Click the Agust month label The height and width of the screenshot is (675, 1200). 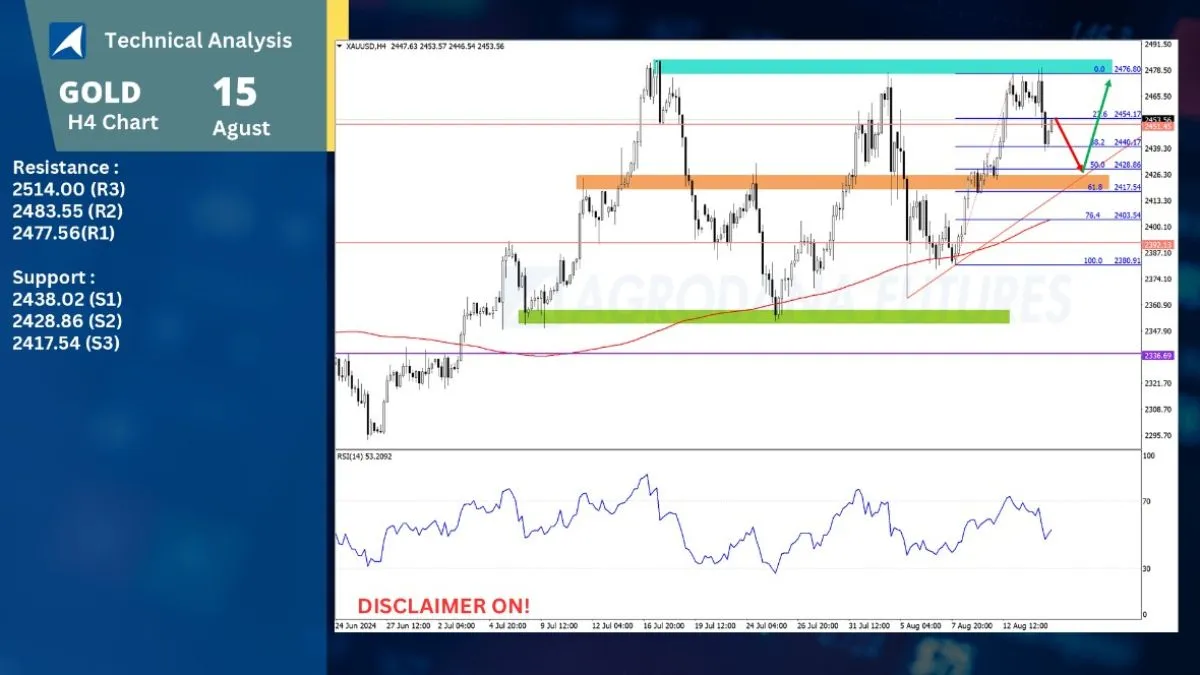tap(241, 129)
